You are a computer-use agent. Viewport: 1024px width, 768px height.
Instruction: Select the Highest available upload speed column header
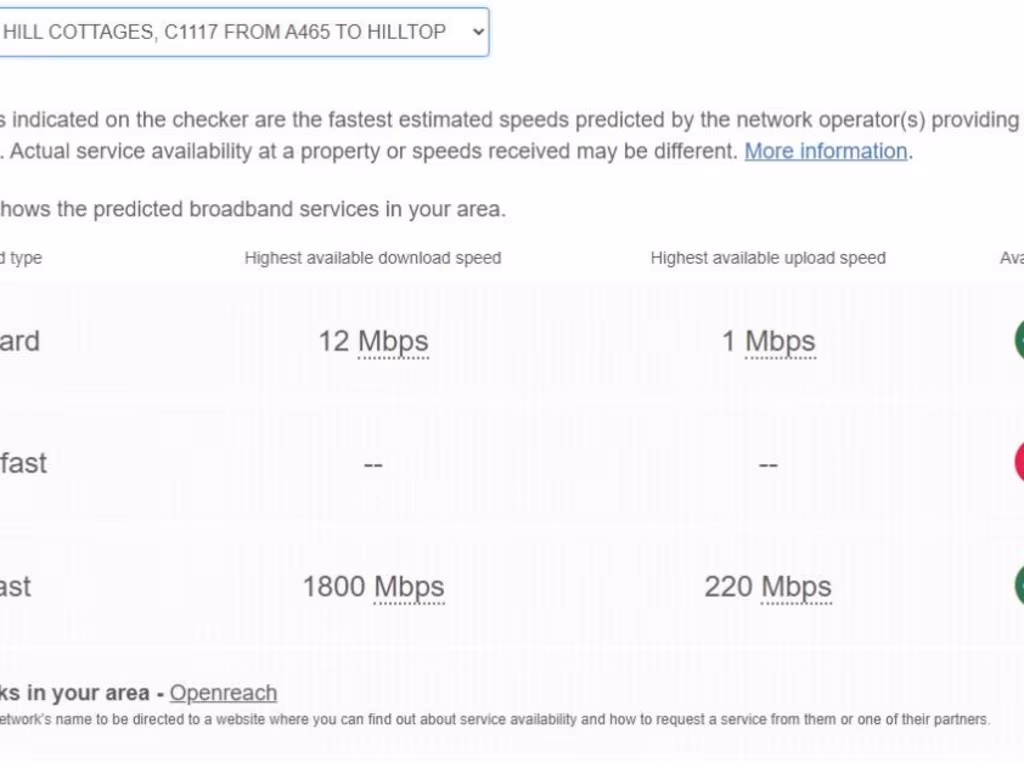coord(768,258)
